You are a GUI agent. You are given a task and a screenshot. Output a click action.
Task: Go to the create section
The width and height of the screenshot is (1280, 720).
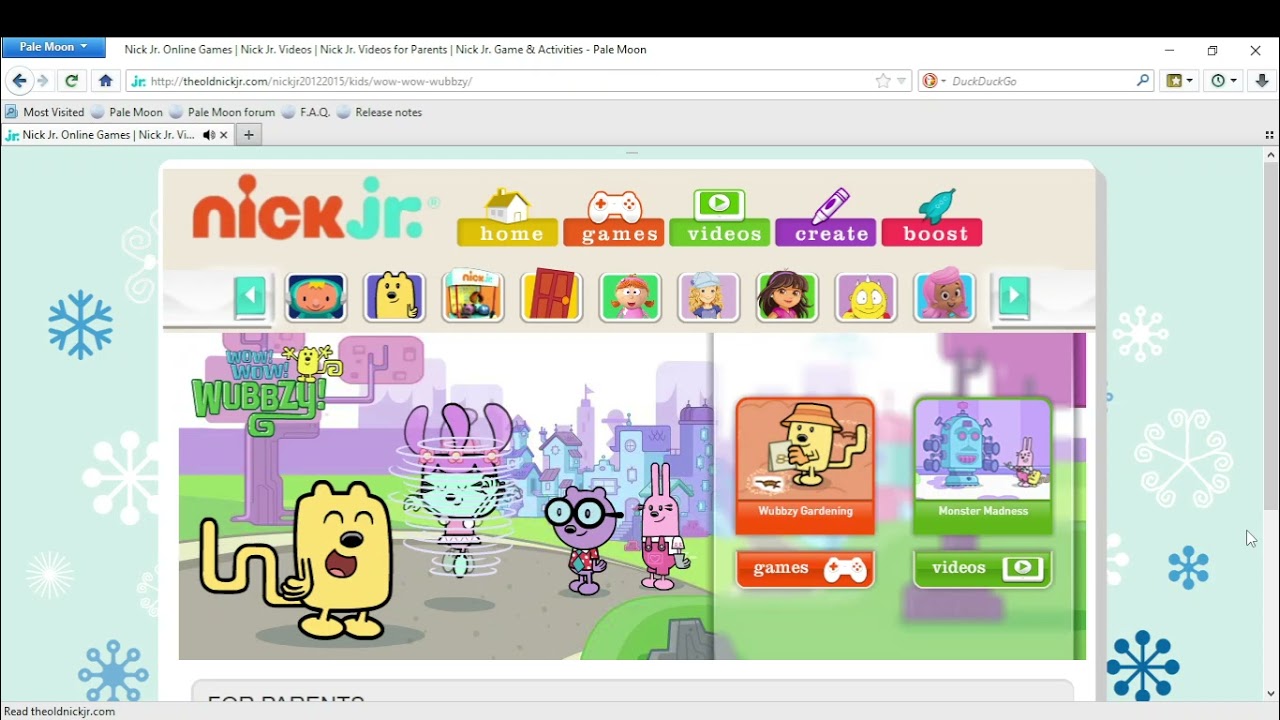tap(826, 218)
